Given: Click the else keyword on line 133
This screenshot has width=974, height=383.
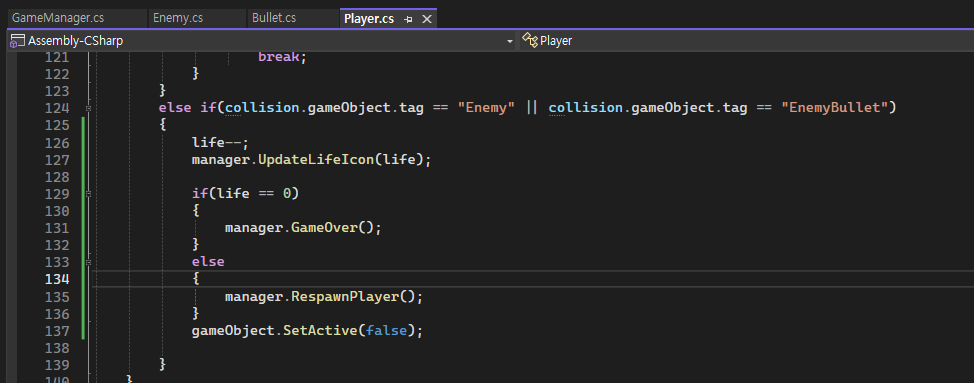Looking at the screenshot, I should [x=208, y=262].
